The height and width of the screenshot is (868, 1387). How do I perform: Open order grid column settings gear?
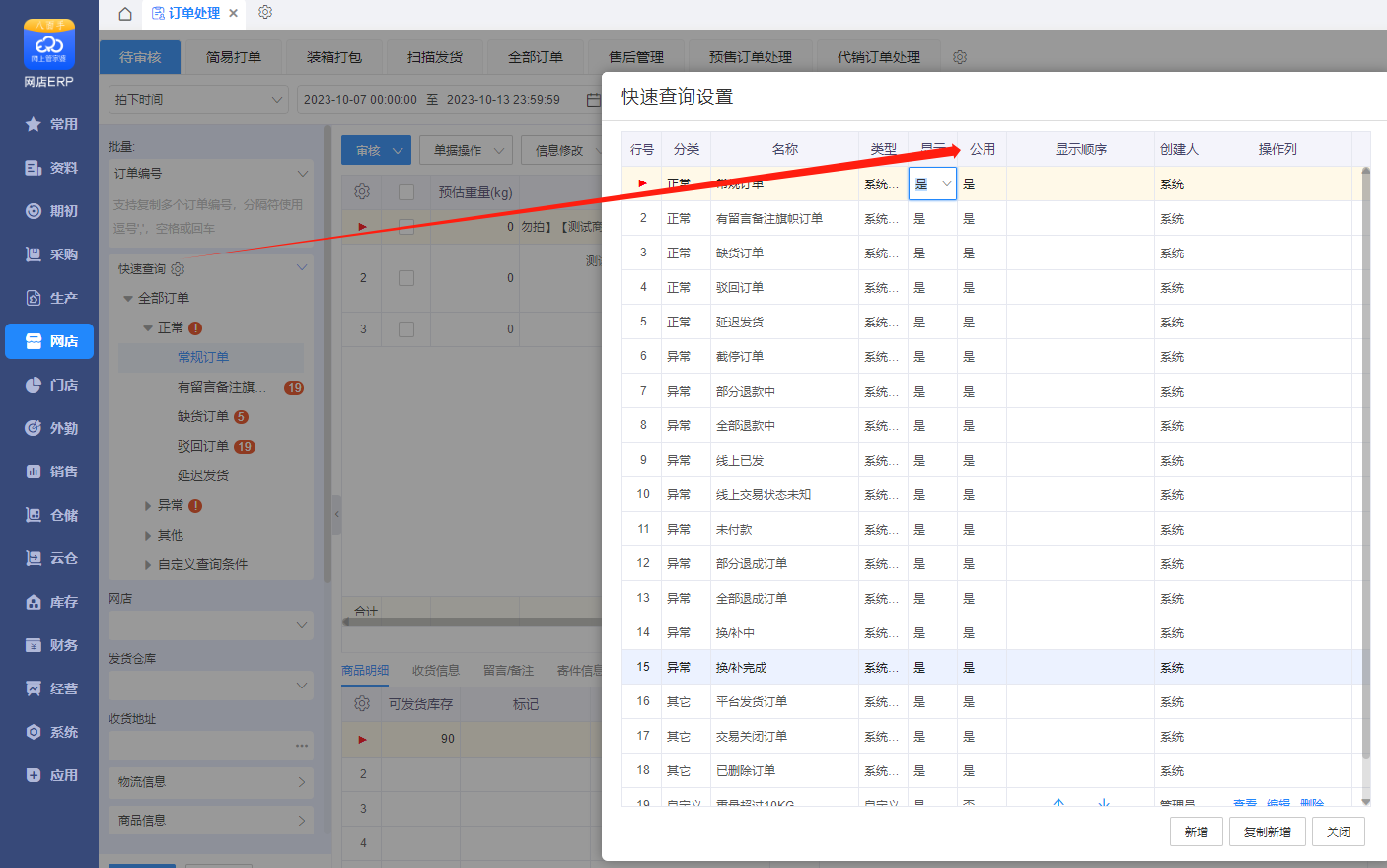click(362, 191)
